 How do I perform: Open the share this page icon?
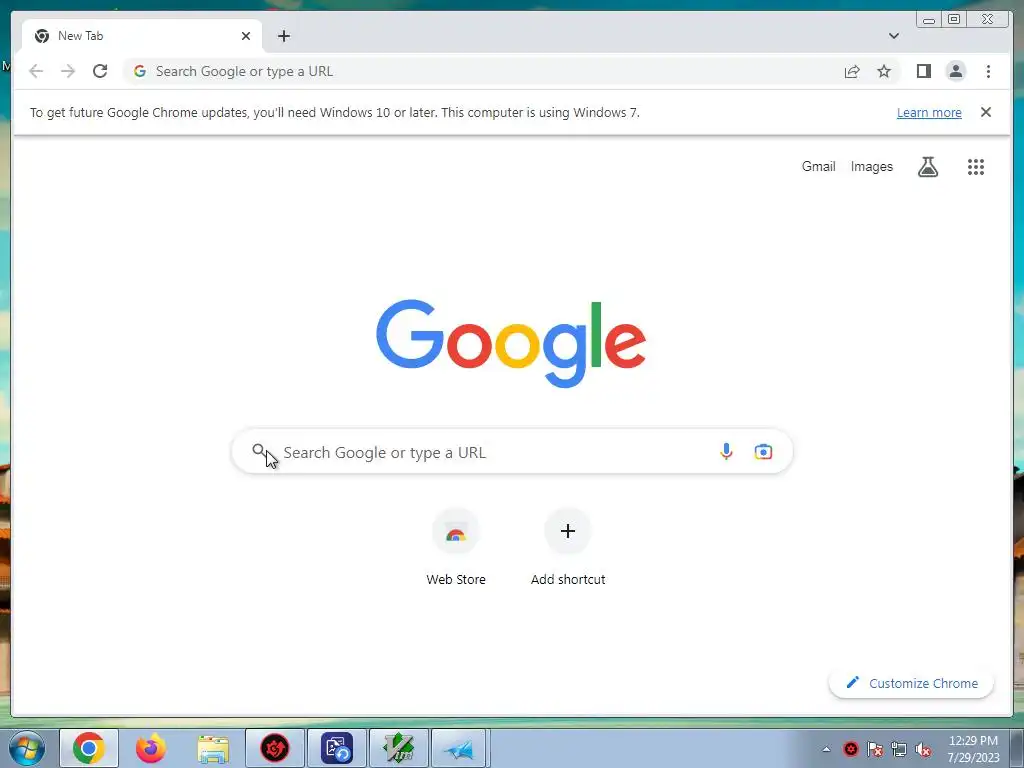click(852, 71)
